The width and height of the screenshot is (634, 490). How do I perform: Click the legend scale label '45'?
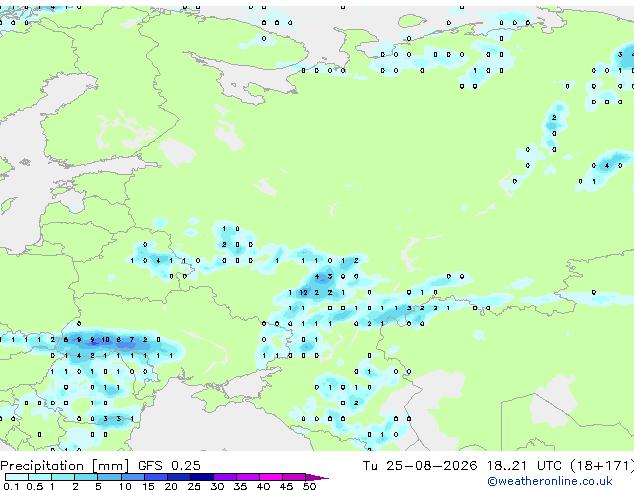286,486
